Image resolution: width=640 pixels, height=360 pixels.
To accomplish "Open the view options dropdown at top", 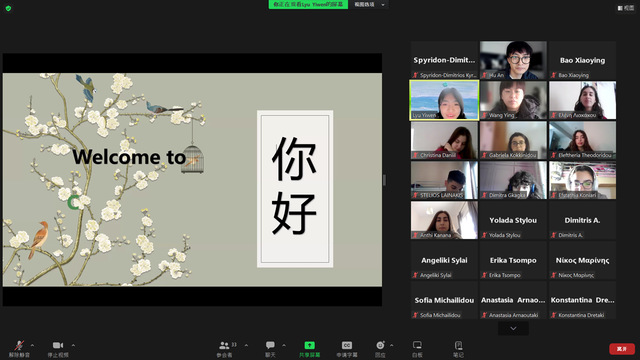I will click(369, 4).
